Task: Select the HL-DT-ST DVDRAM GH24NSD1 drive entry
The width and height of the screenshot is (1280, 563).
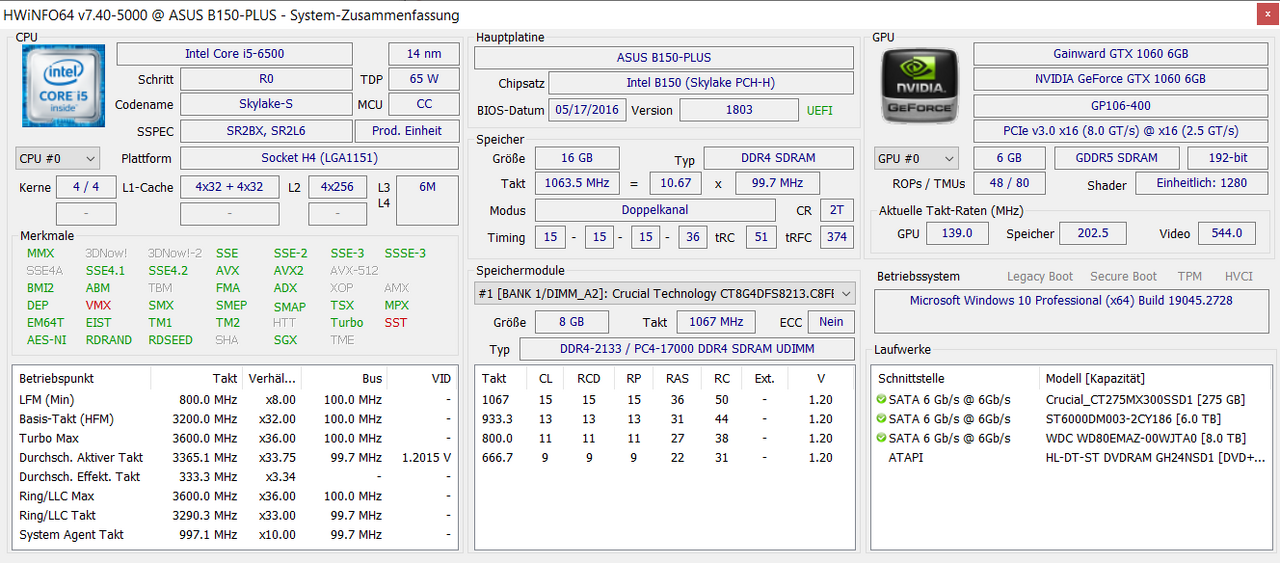Action: (1070, 457)
